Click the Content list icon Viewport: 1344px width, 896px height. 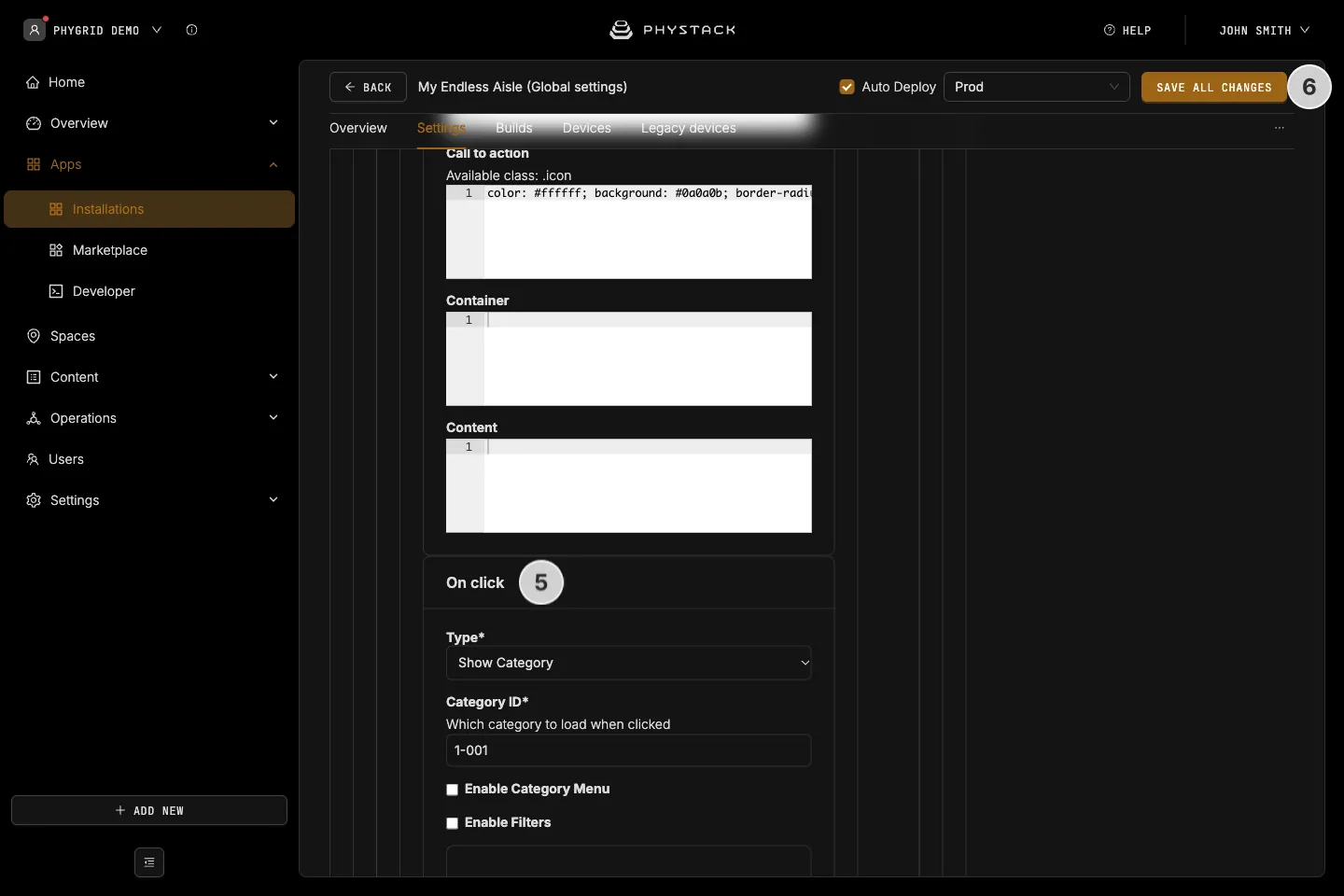pyautogui.click(x=34, y=377)
